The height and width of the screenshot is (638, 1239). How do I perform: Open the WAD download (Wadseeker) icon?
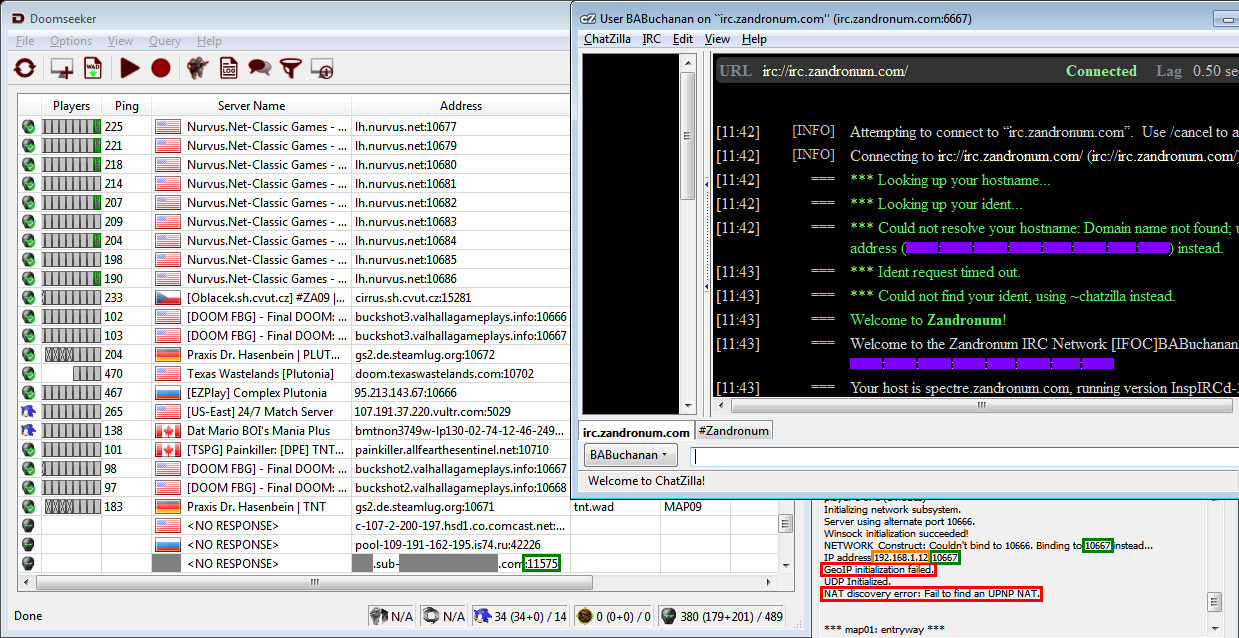click(93, 68)
